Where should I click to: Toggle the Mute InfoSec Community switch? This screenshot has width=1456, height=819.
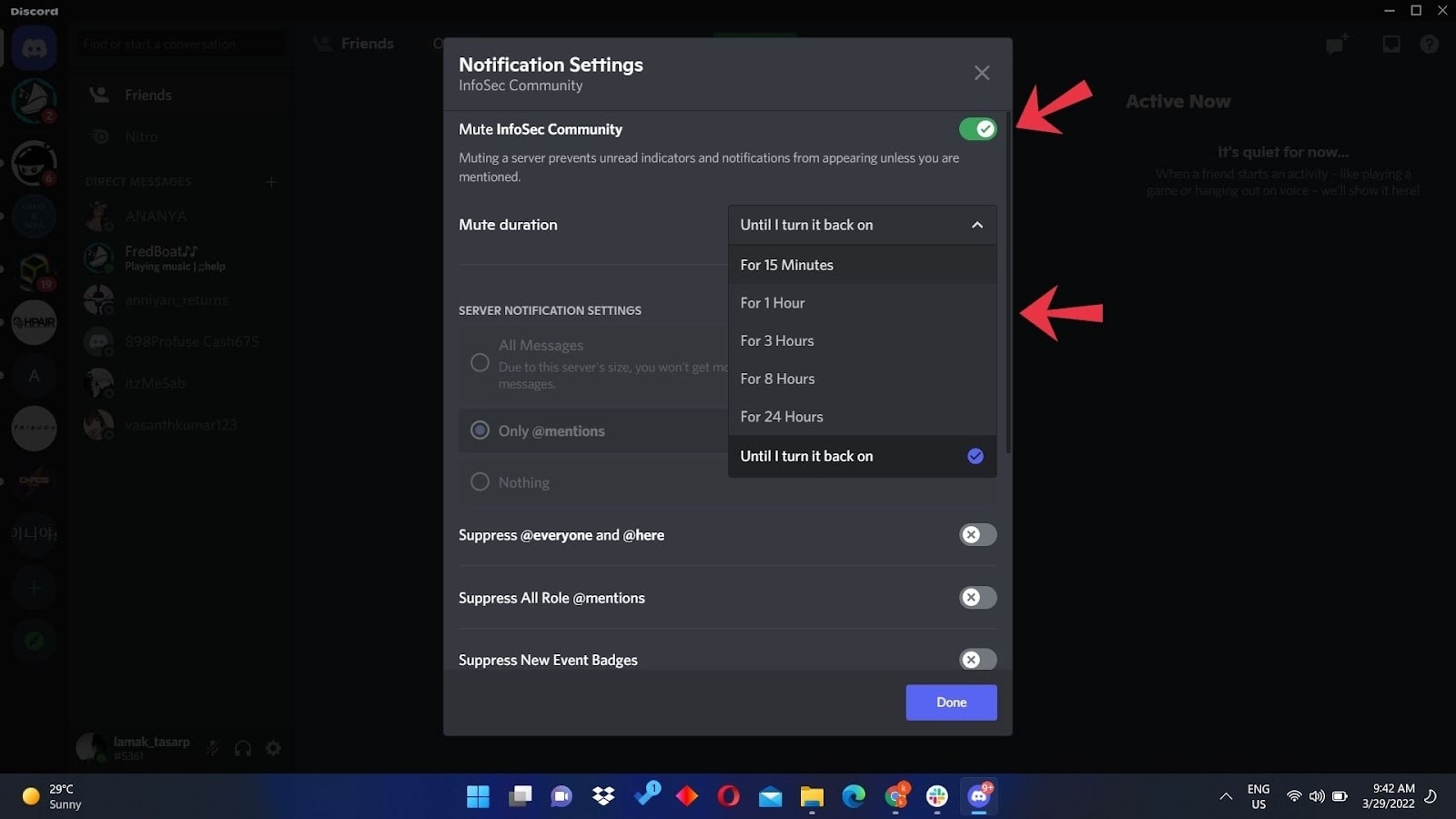[977, 129]
